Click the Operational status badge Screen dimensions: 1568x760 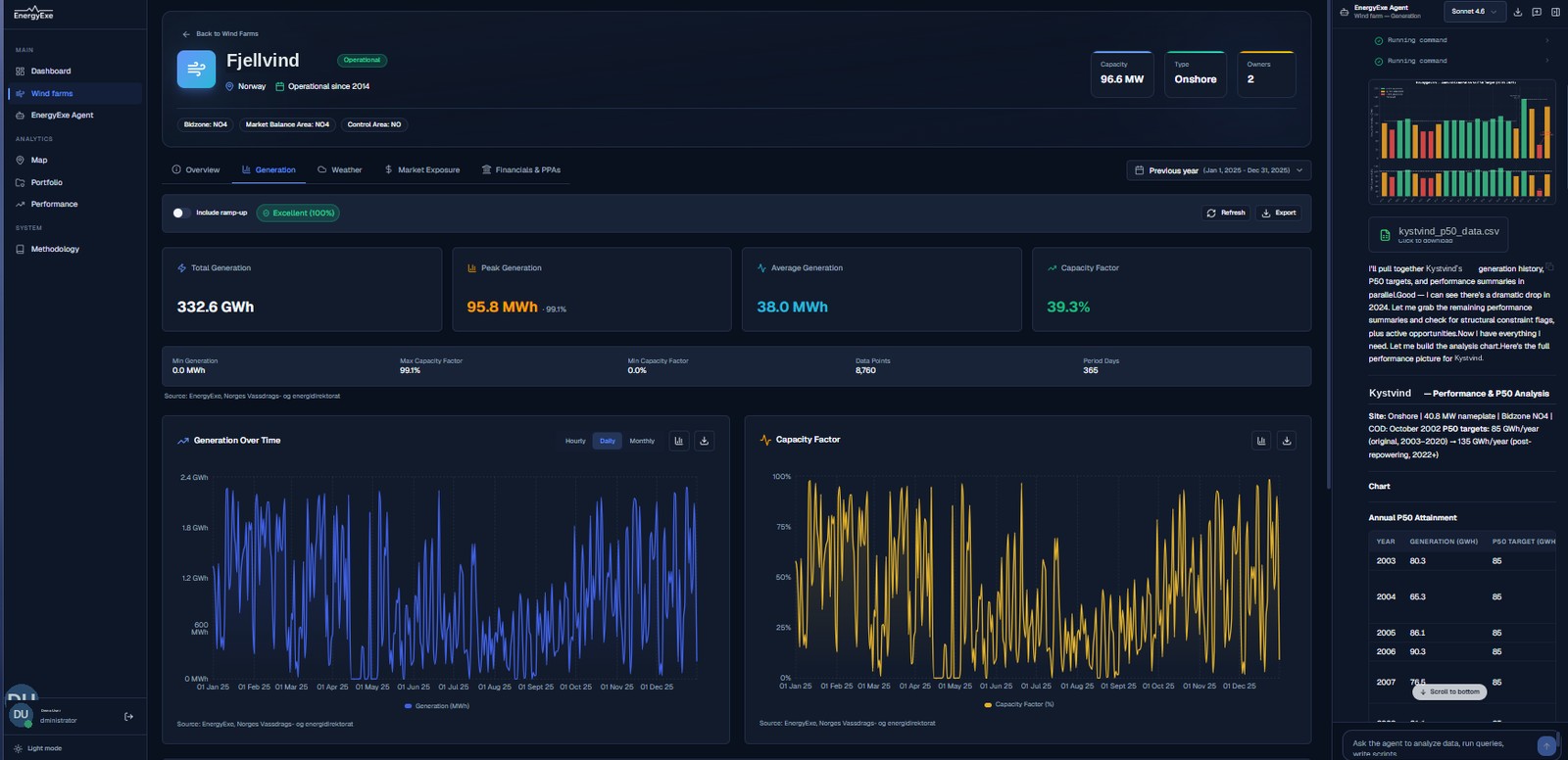[362, 60]
